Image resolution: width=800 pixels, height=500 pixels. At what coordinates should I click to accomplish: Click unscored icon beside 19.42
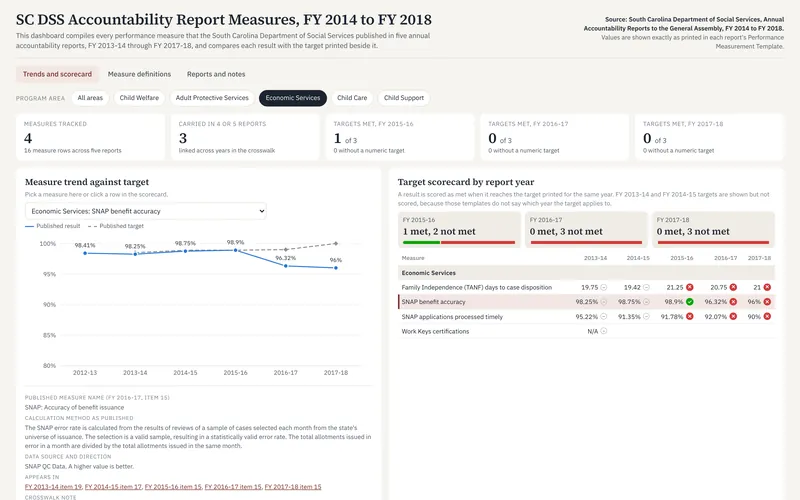(x=646, y=287)
